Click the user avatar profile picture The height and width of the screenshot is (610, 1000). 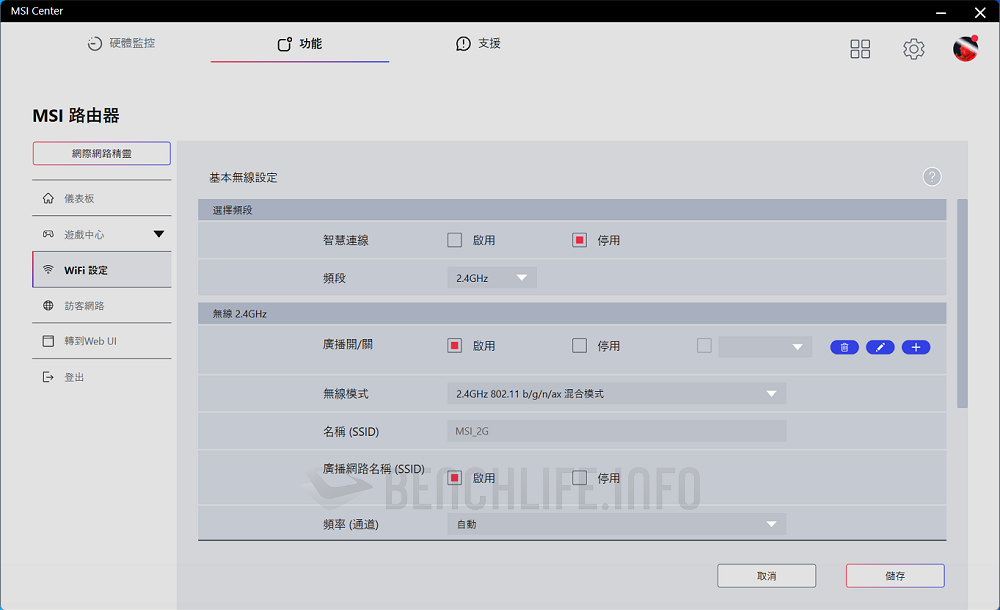point(964,48)
